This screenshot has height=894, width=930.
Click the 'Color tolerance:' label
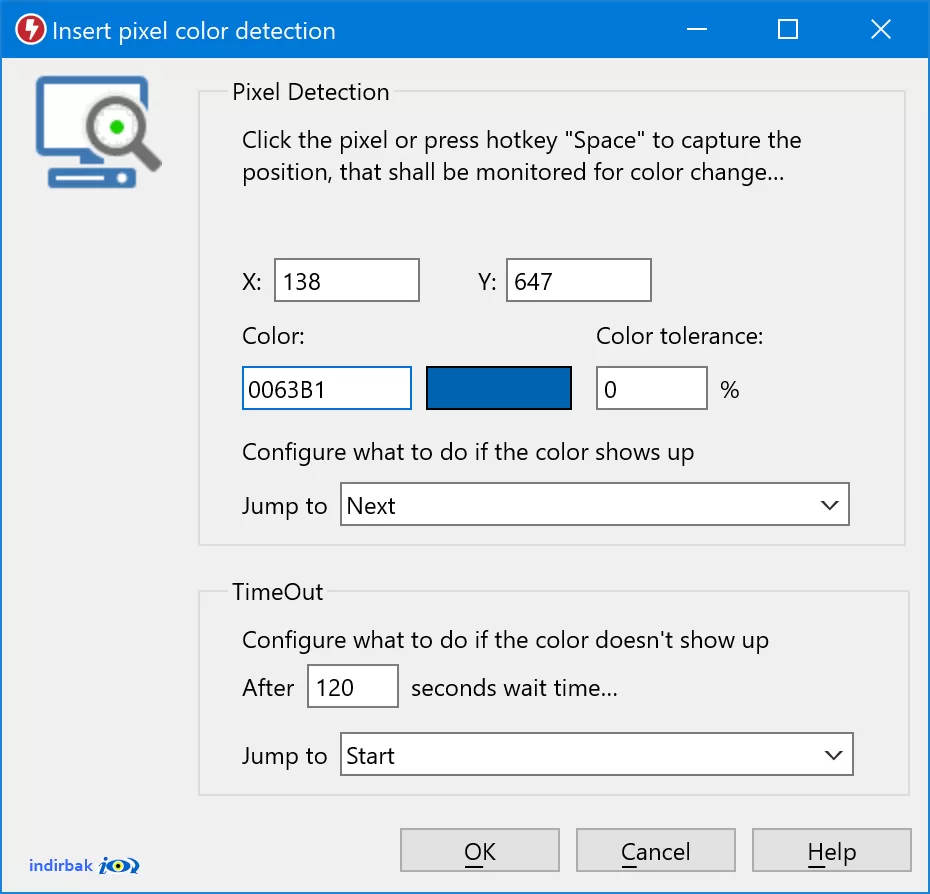pyautogui.click(x=679, y=336)
